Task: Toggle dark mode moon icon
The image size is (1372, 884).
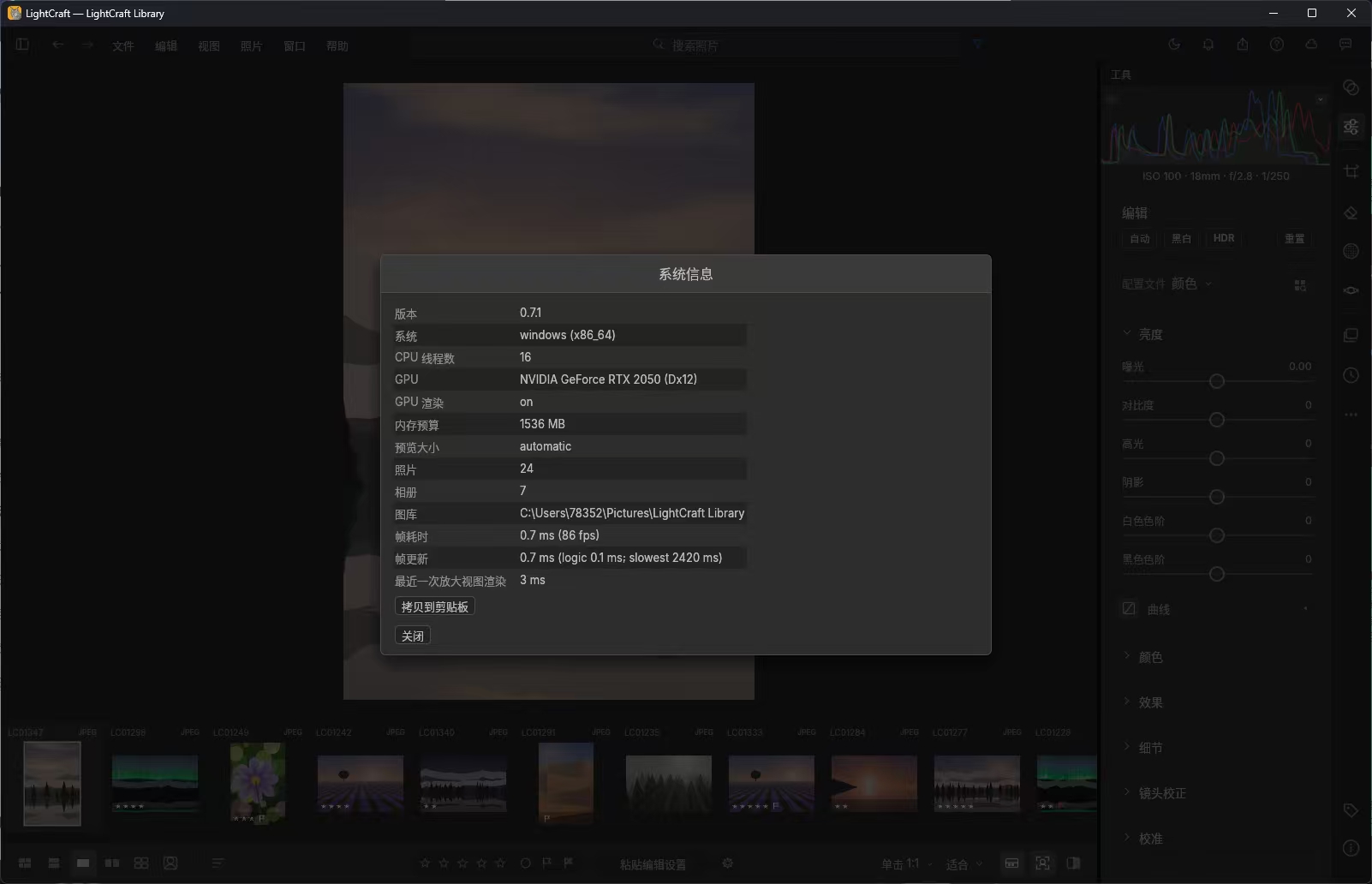Action: pos(1174,45)
